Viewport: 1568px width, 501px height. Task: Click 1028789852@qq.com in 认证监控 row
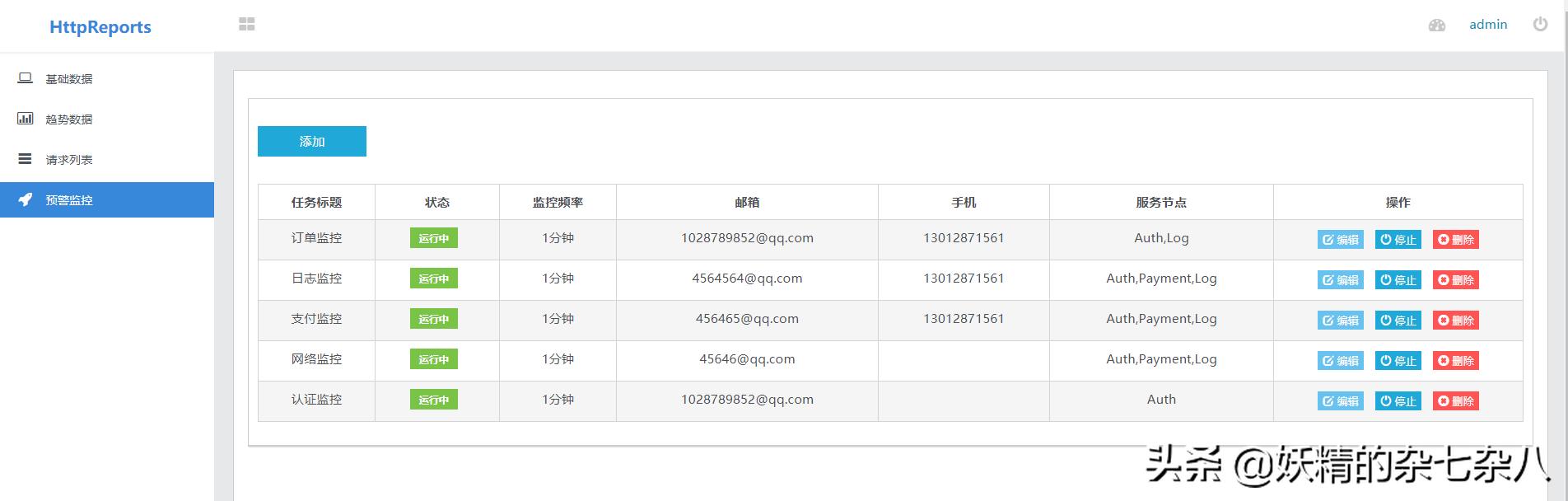(747, 400)
